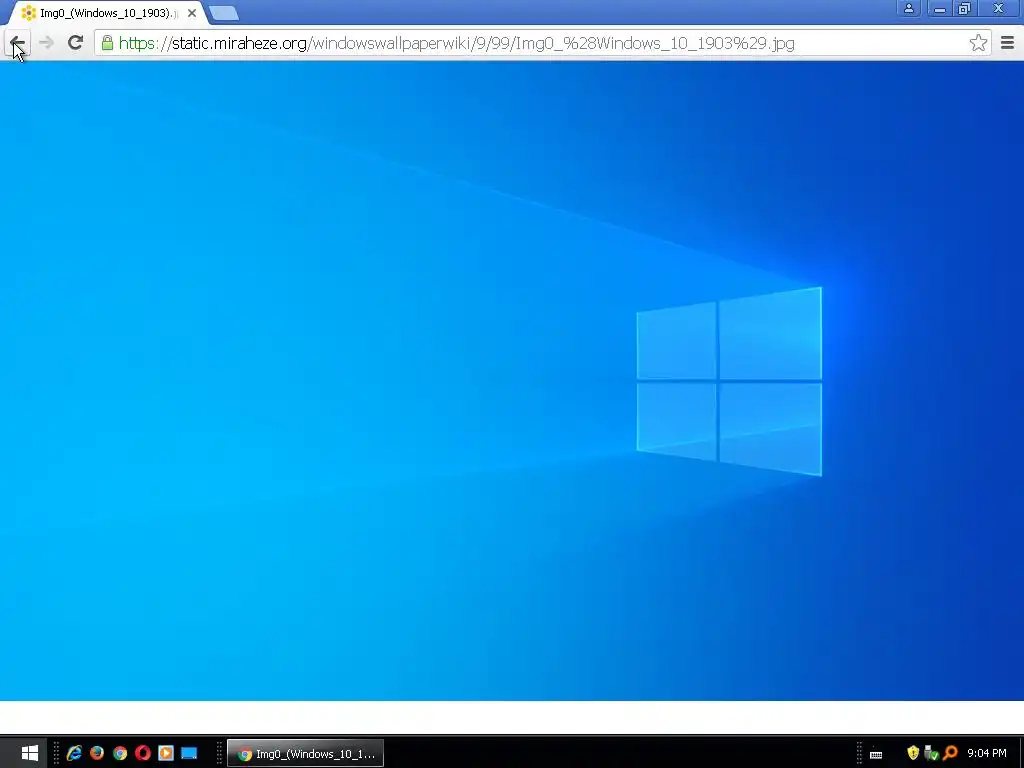This screenshot has width=1024, height=768.
Task: Bookmark this page with the star
Action: [978, 43]
